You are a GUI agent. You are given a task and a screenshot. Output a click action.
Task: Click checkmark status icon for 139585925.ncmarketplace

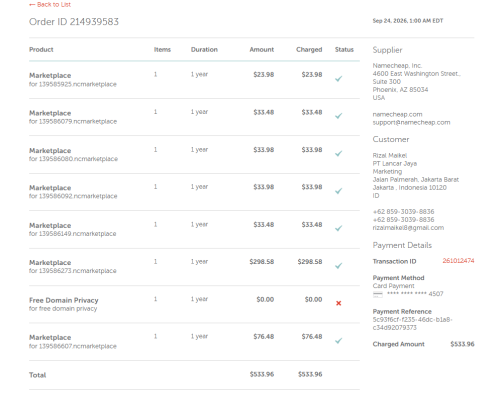tap(338, 79)
